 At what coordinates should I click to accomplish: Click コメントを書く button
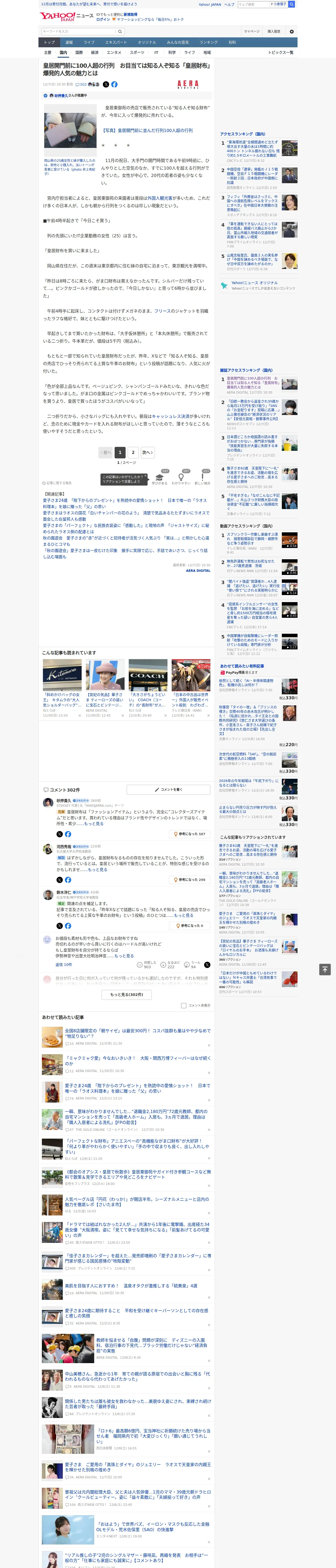[x=168, y=789]
